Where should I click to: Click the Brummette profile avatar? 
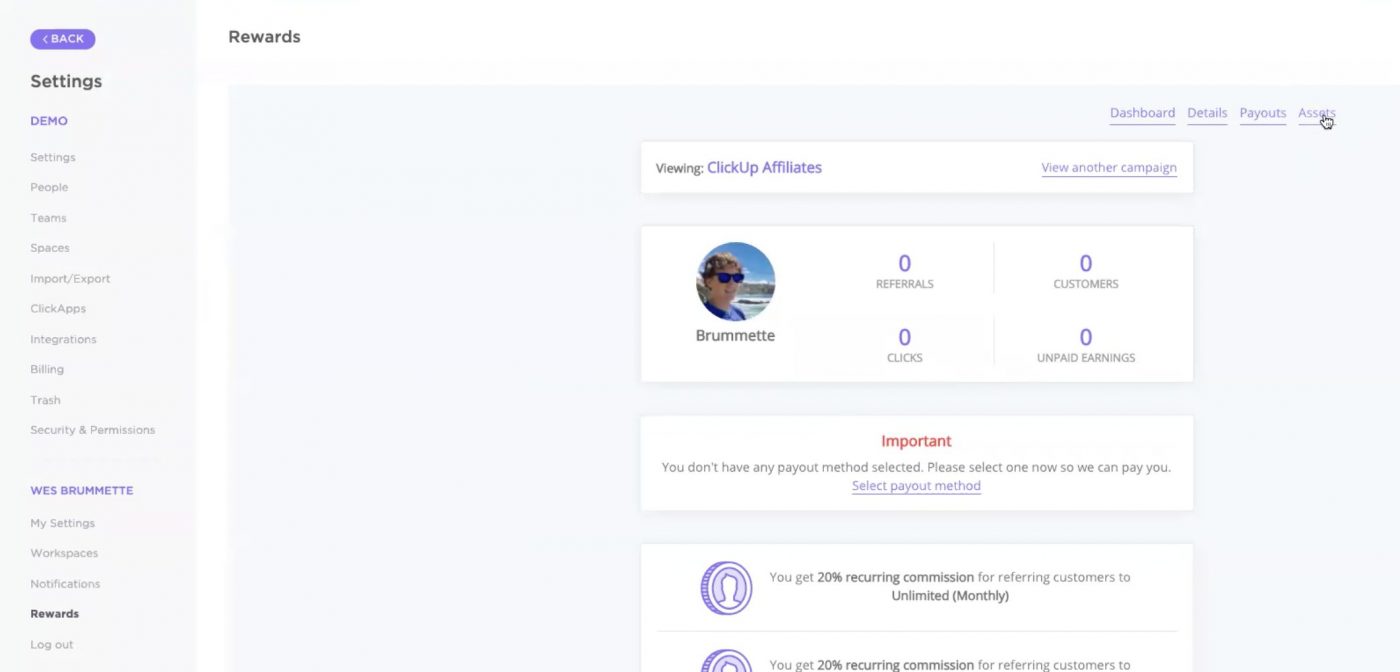[x=735, y=281]
